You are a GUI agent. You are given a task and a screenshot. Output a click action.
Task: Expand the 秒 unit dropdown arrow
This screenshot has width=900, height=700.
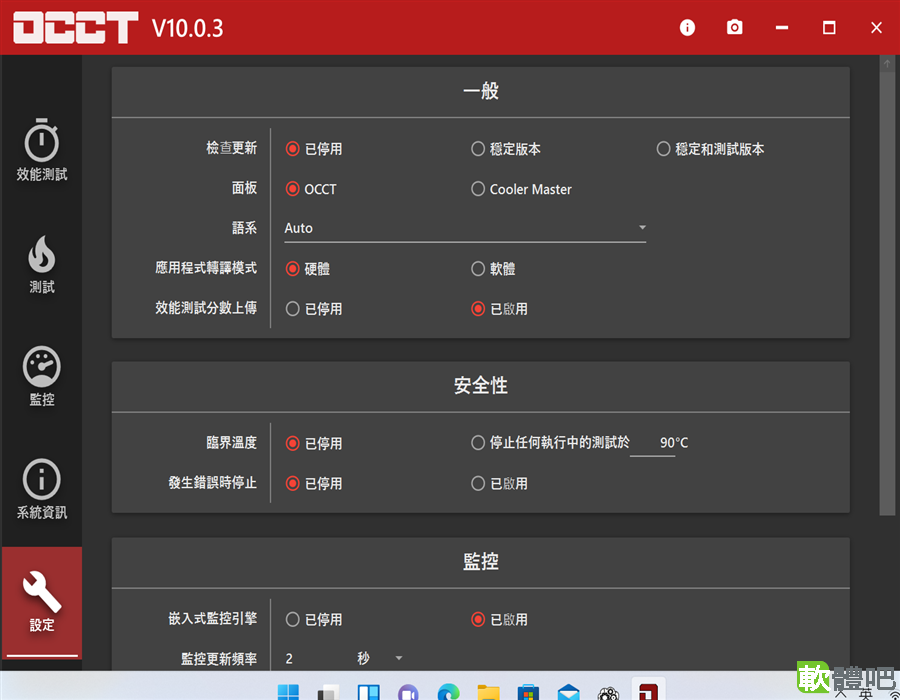tap(399, 658)
